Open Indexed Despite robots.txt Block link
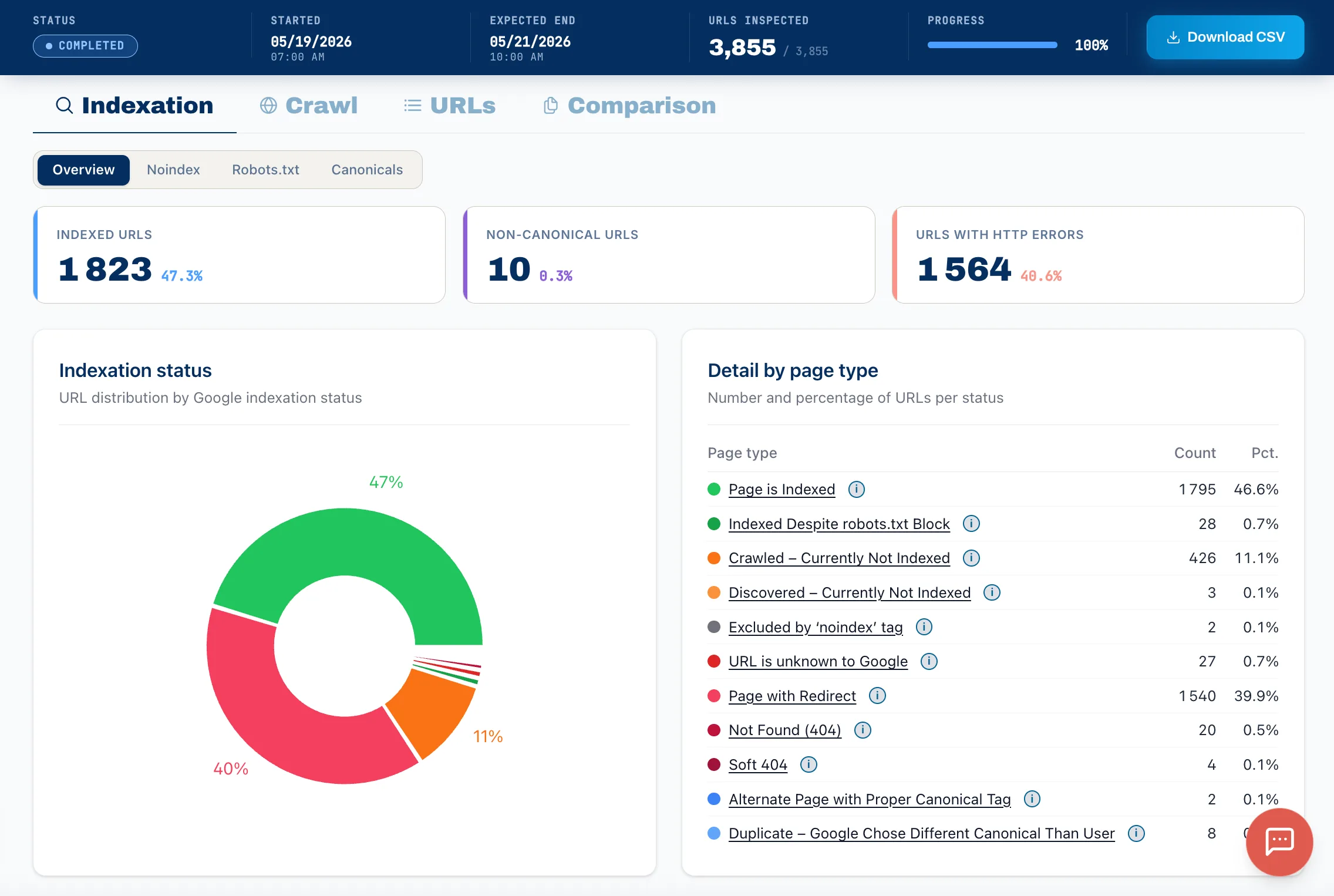 (839, 524)
